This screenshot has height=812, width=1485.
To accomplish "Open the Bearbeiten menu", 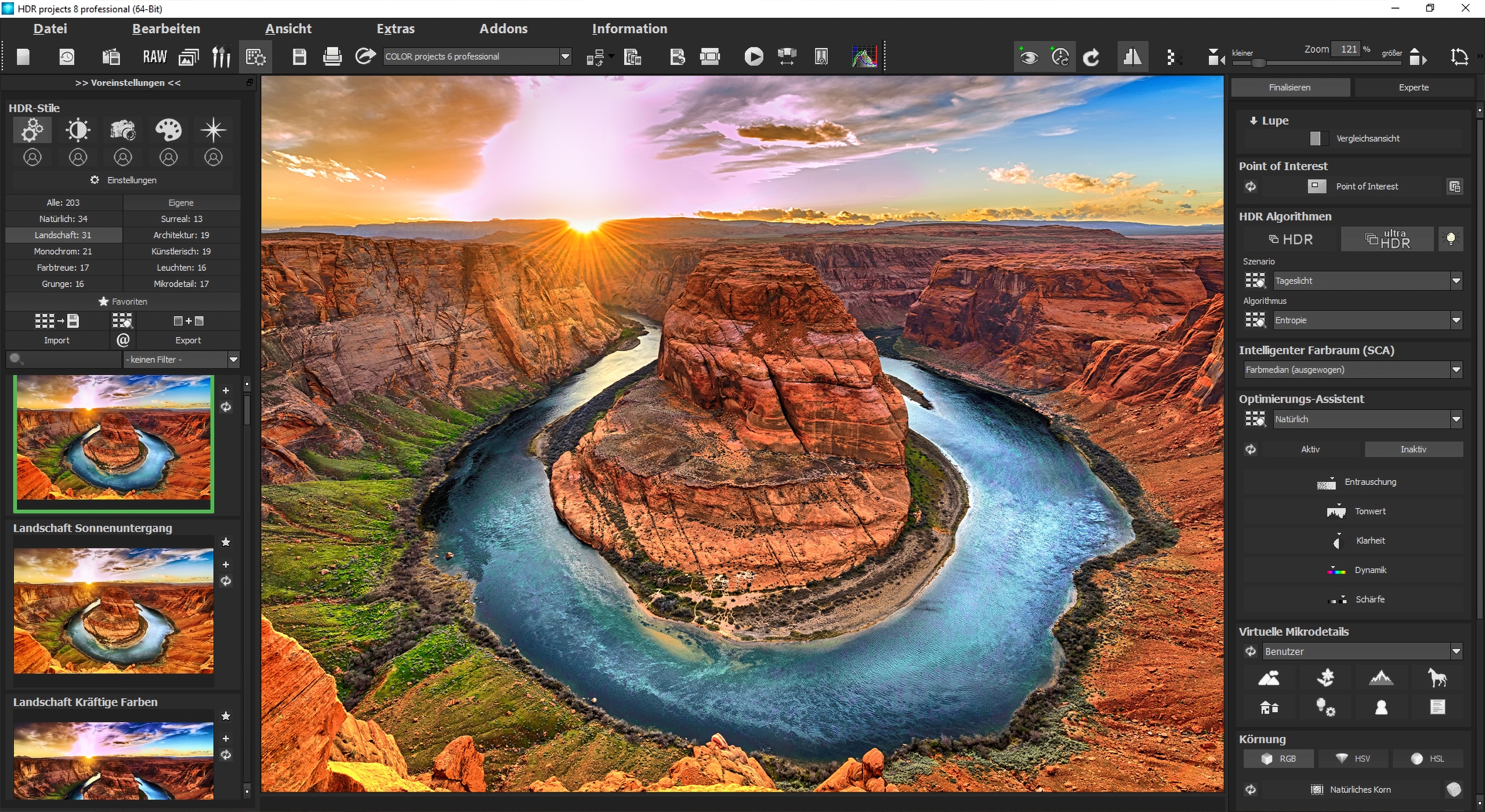I will point(166,28).
